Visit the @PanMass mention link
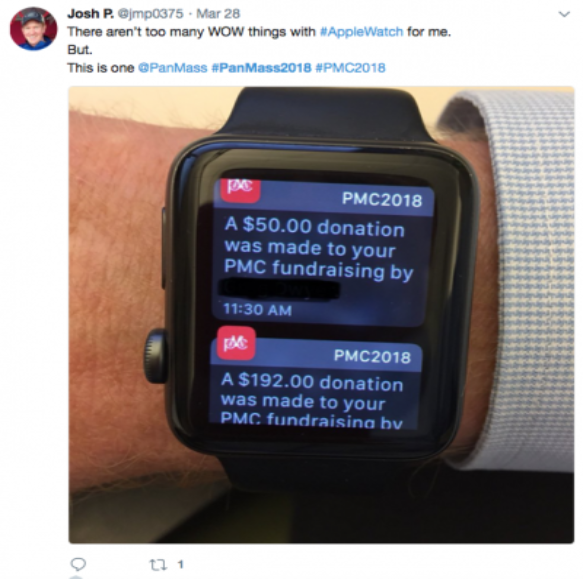This screenshot has height=579, width=583. click(x=173, y=68)
